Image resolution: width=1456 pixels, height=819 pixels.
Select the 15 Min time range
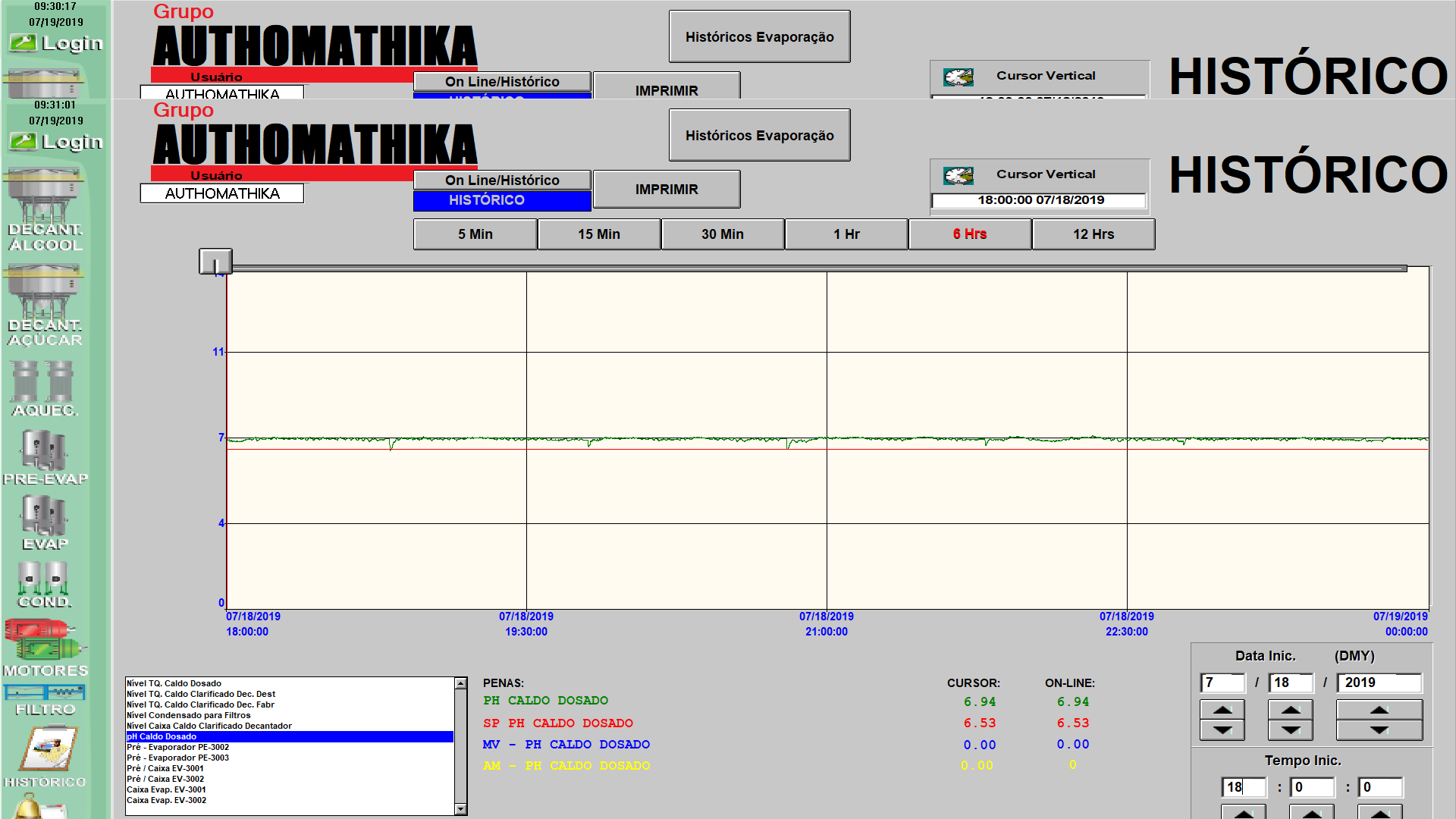(x=599, y=234)
